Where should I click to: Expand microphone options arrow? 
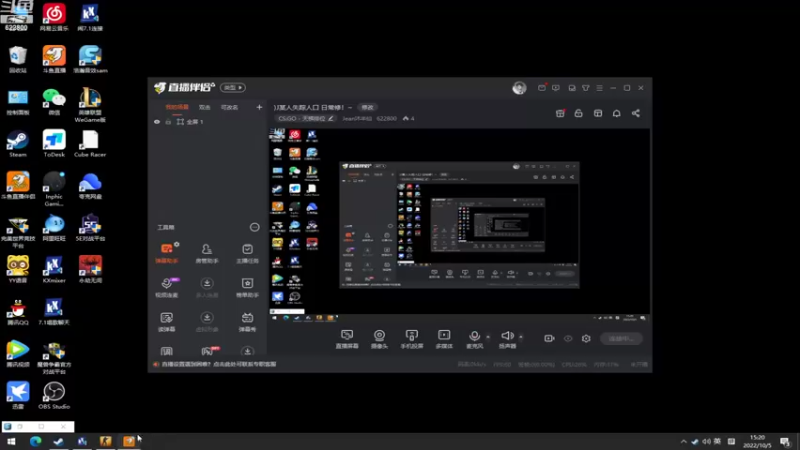(488, 337)
